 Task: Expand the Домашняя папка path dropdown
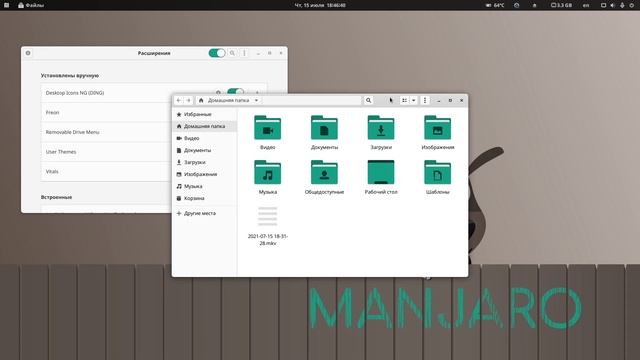[256, 100]
